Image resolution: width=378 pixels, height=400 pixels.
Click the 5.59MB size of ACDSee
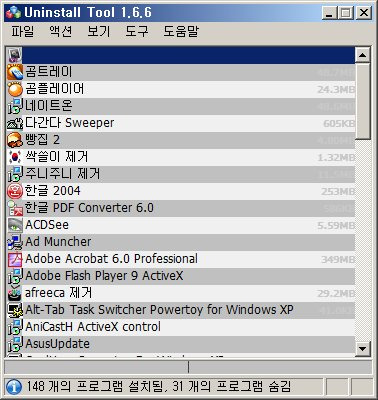[x=336, y=225]
